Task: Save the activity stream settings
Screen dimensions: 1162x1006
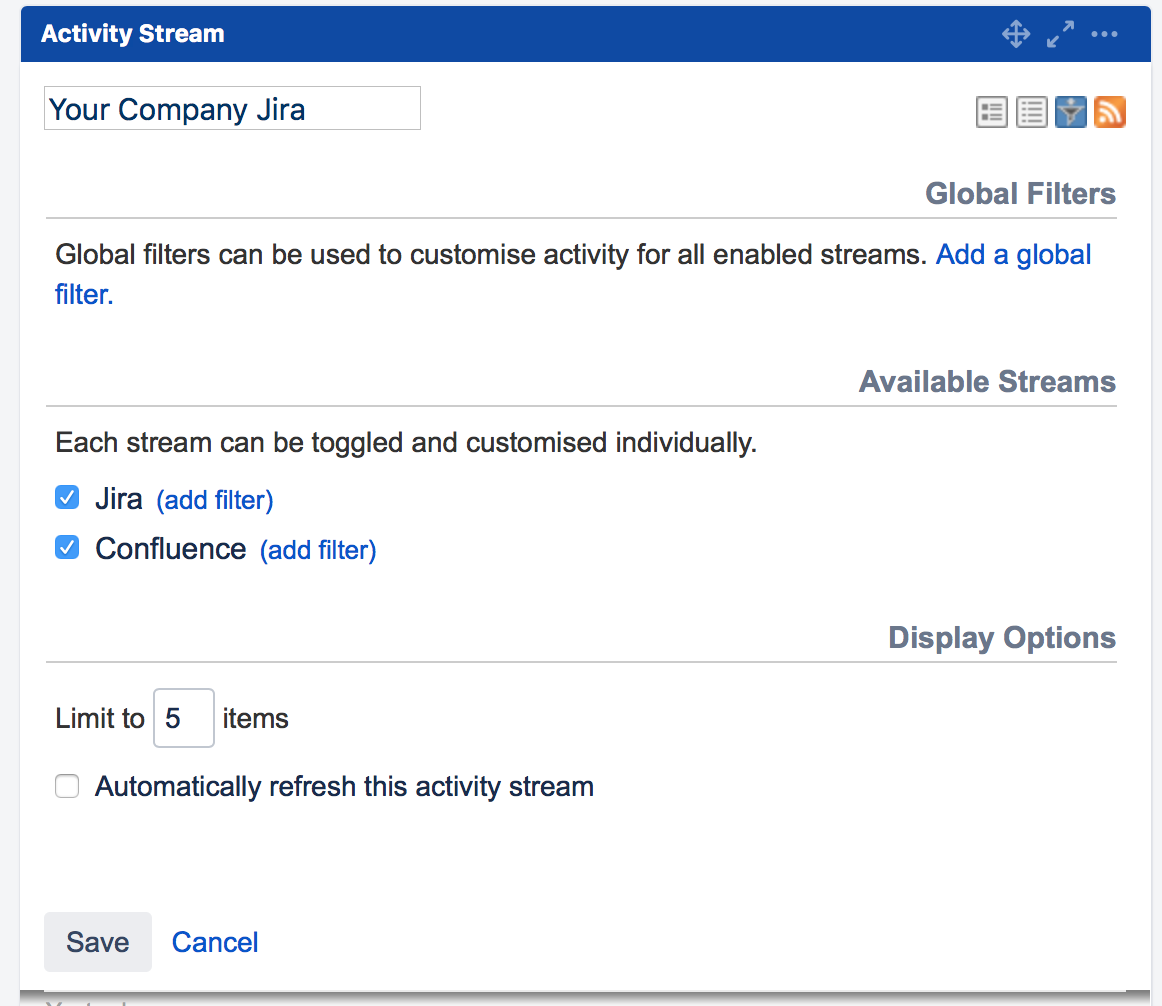Action: tap(97, 941)
